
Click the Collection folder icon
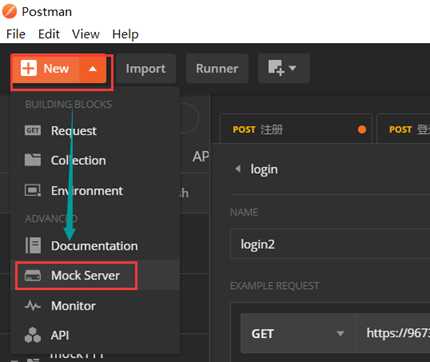click(33, 160)
